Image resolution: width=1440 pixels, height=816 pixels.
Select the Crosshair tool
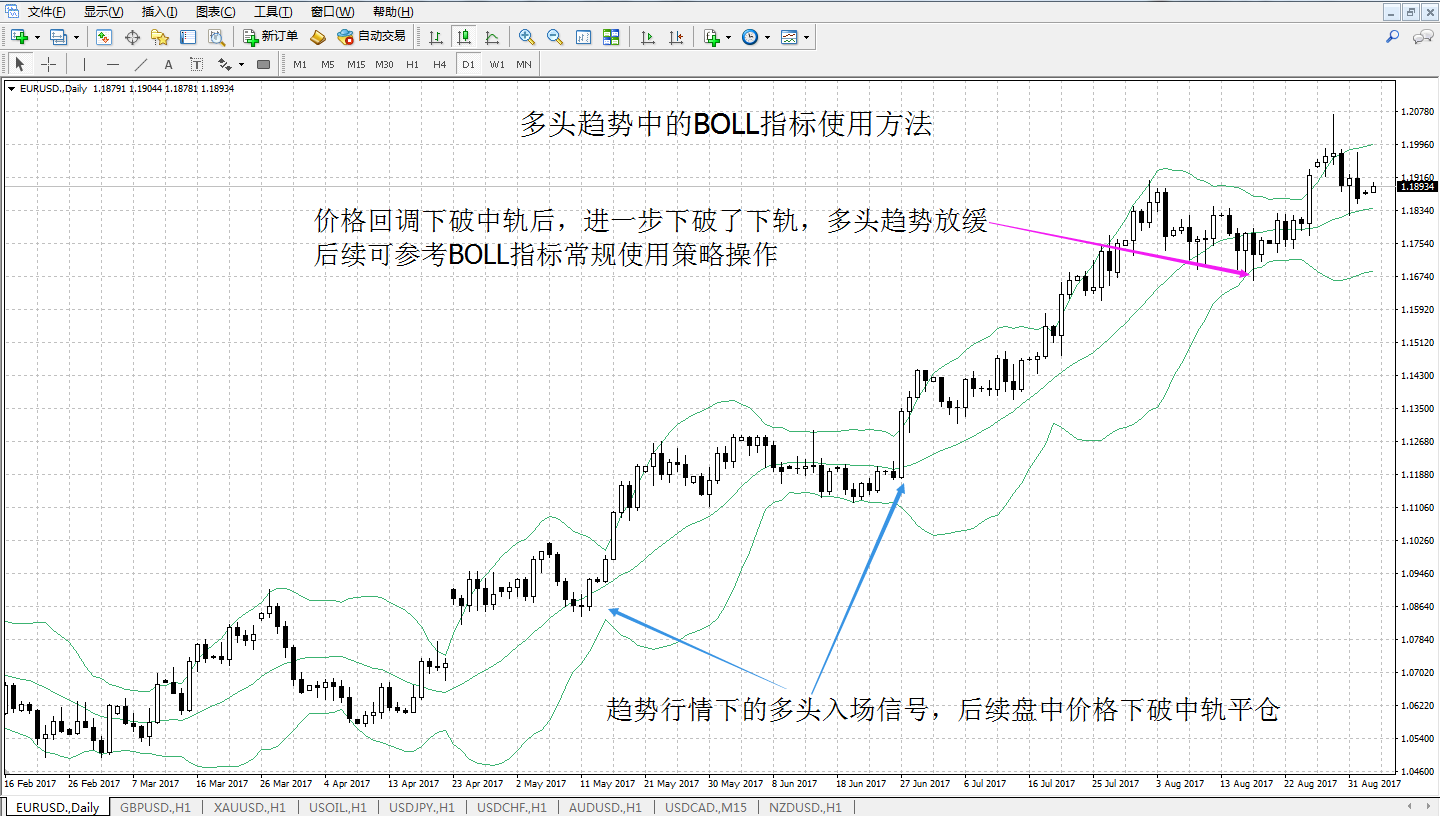click(48, 64)
